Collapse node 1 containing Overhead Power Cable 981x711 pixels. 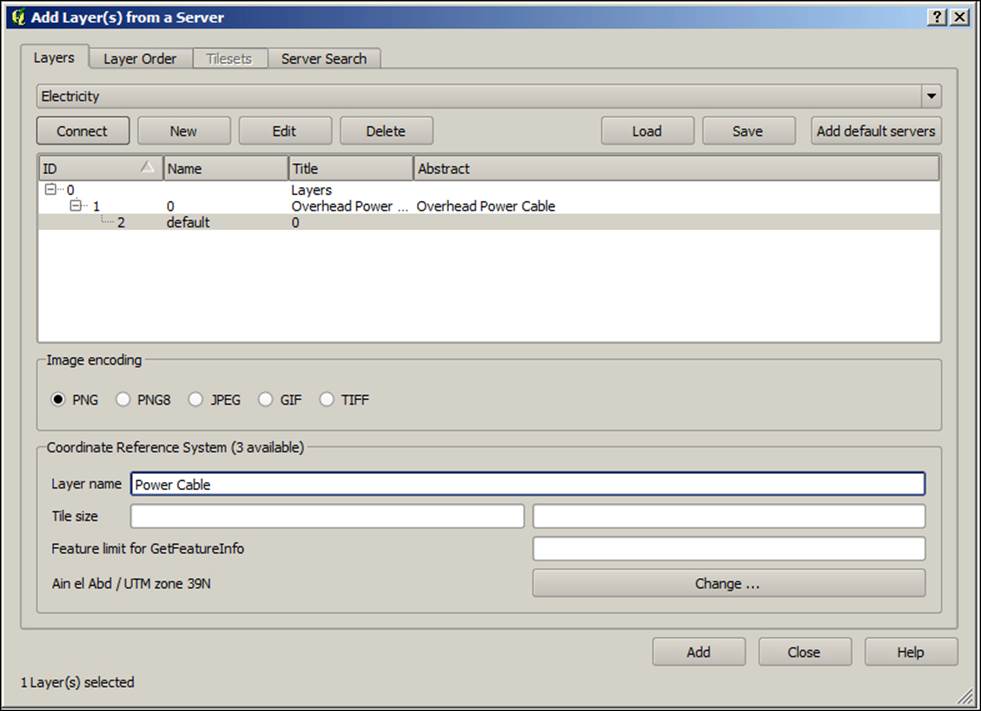coord(76,205)
